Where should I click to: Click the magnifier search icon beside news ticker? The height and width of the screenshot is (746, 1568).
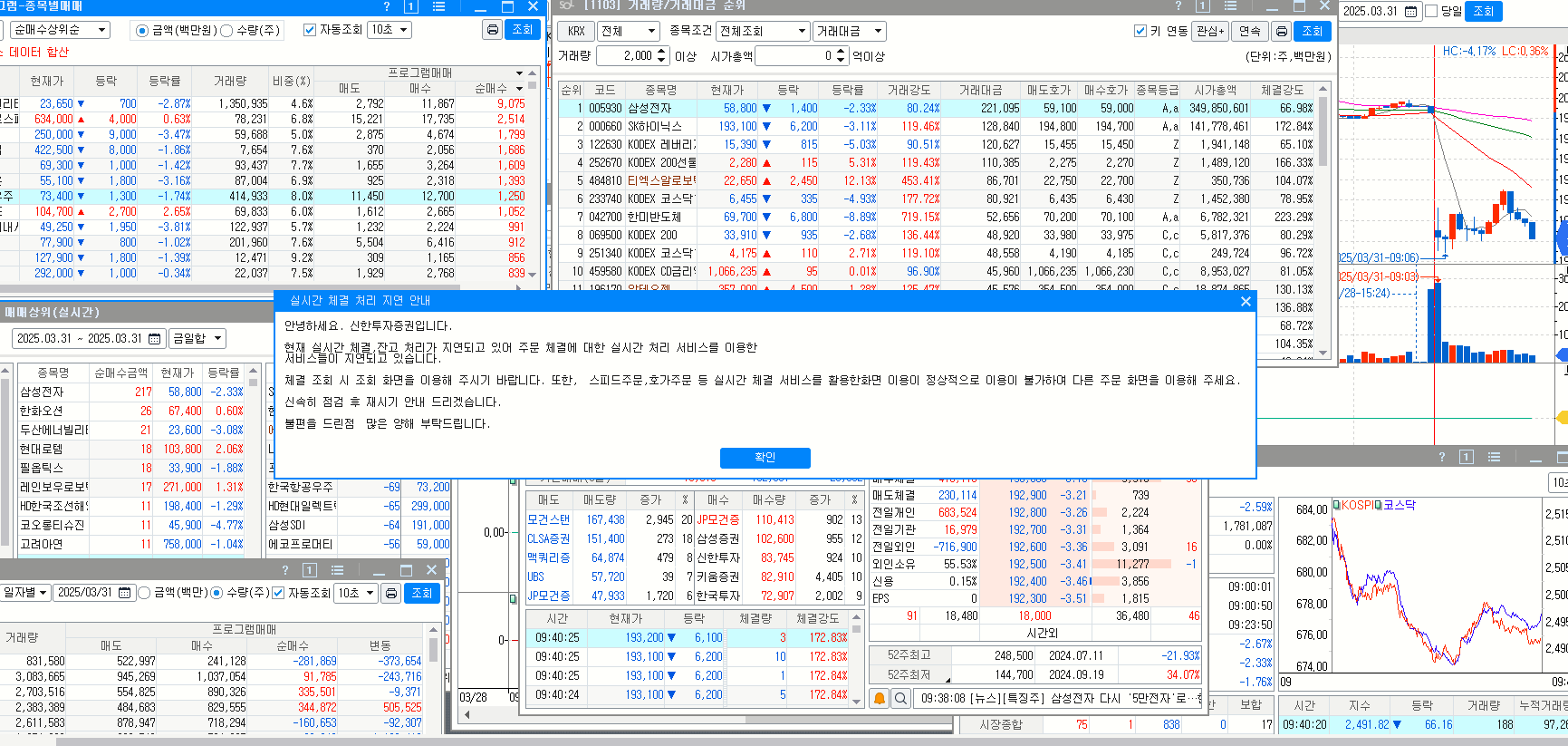(x=900, y=699)
